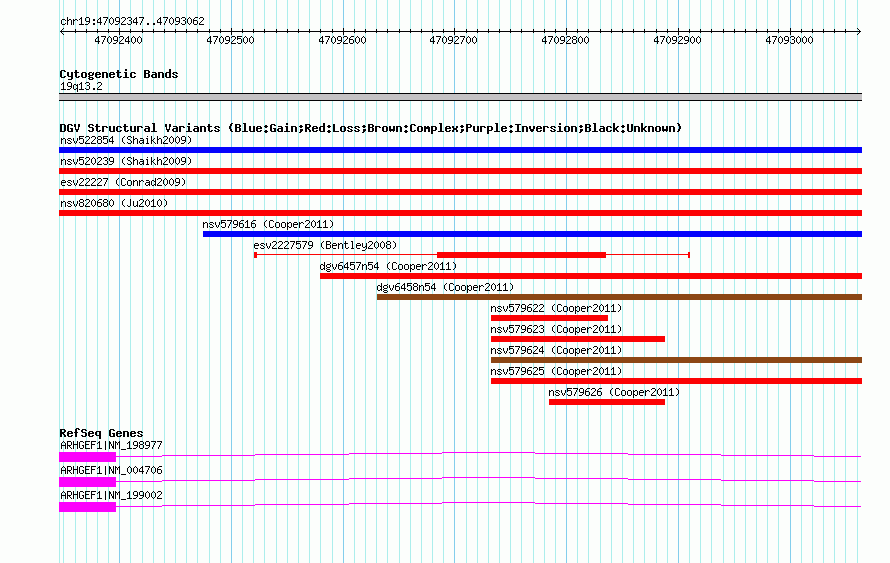Image resolution: width=890 pixels, height=563 pixels.
Task: Select the nsv520239 (Shaikh2009) variant label
Action: 125,161
